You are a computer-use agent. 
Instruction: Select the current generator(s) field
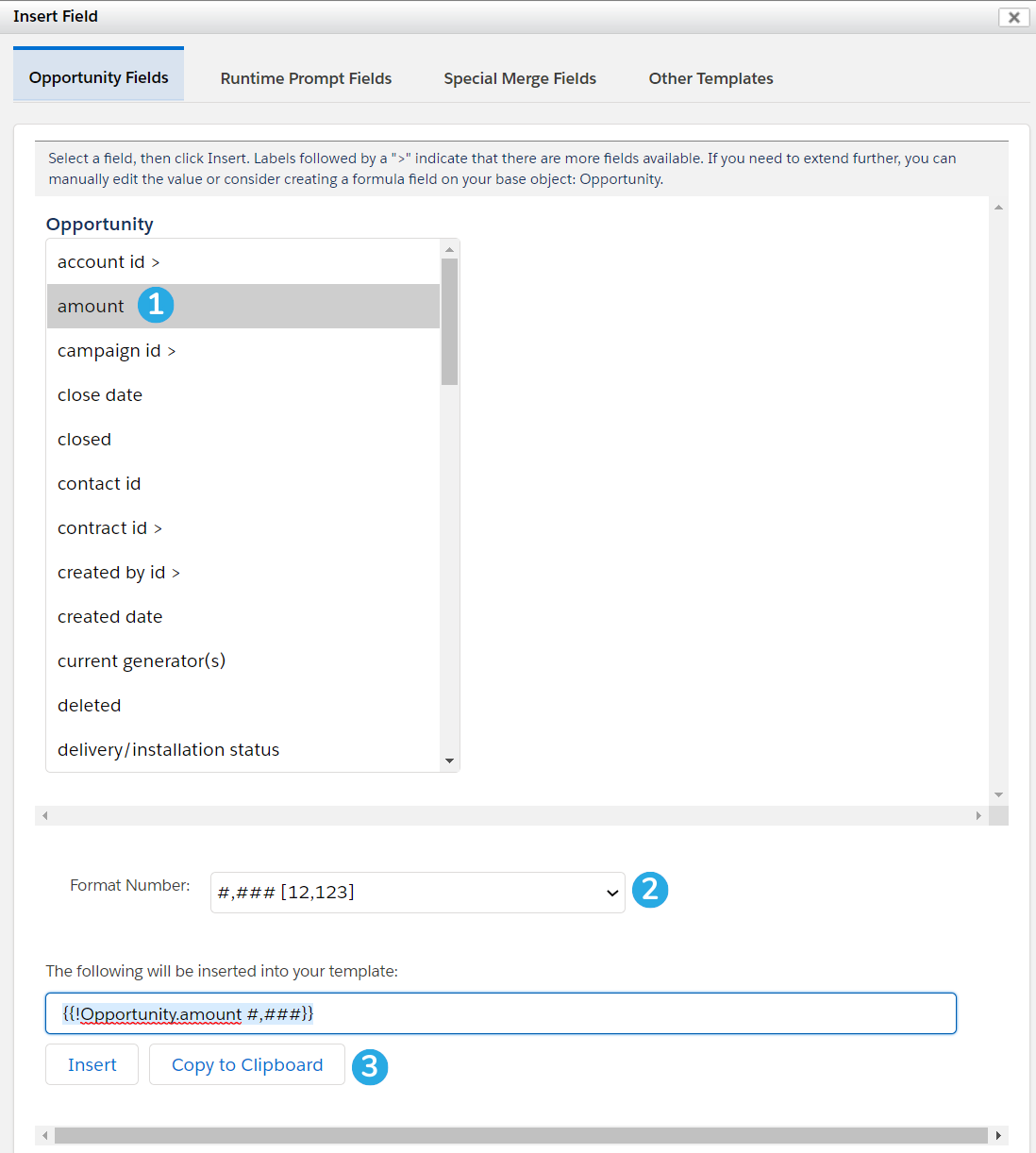(243, 661)
